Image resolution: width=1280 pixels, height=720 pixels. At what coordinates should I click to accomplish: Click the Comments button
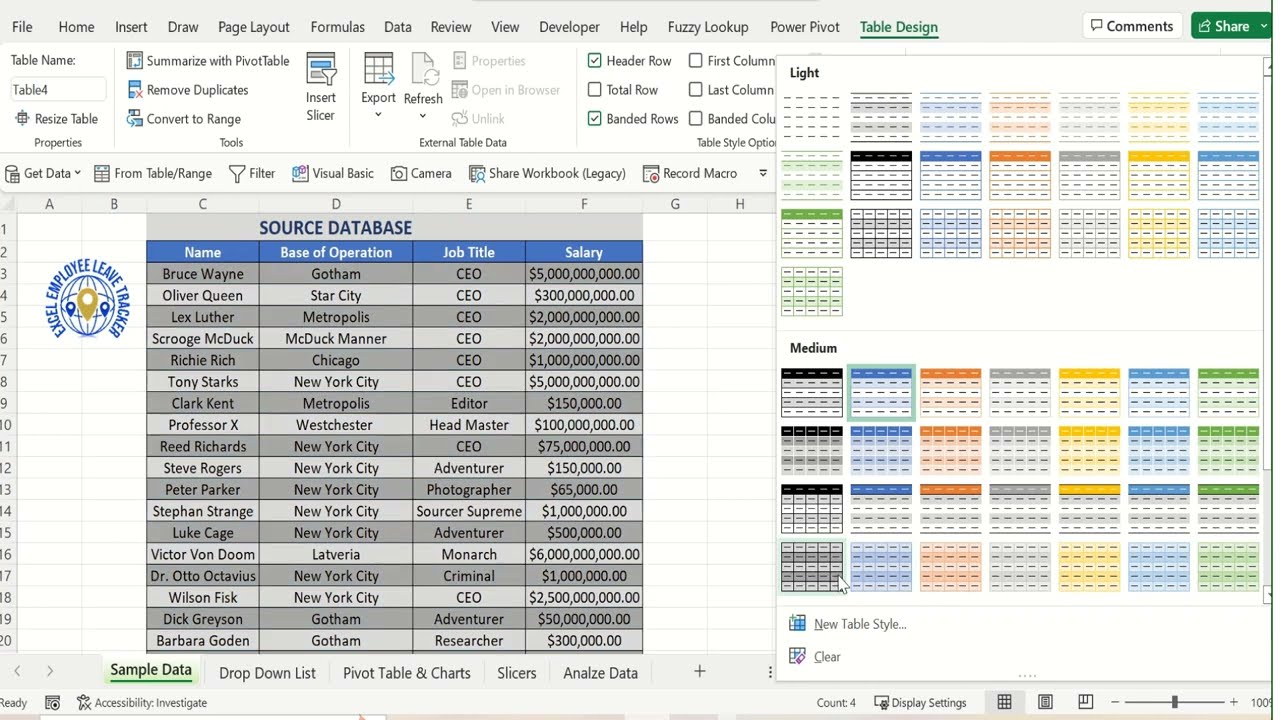point(1132,26)
